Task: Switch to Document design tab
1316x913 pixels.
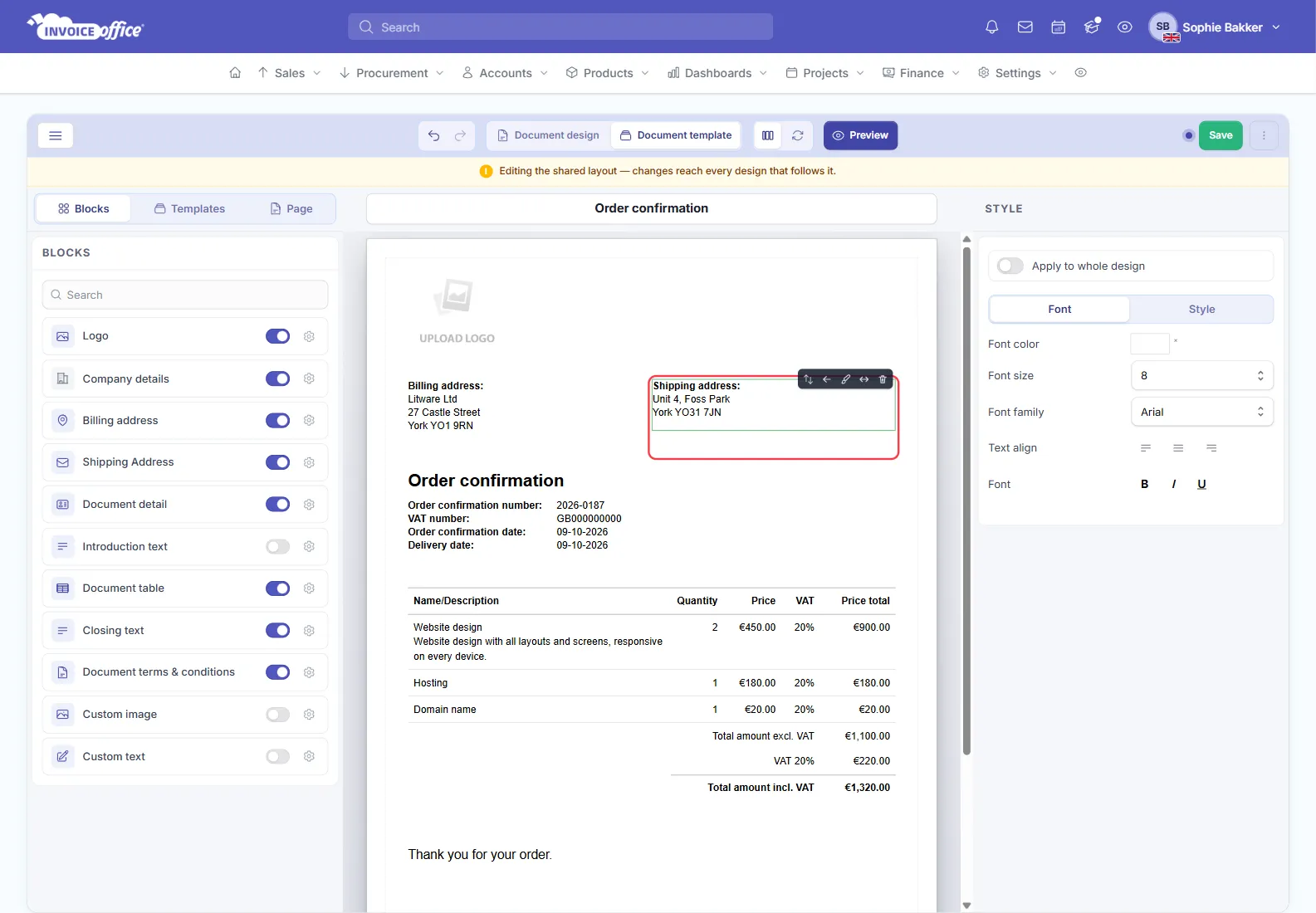Action: 548,135
